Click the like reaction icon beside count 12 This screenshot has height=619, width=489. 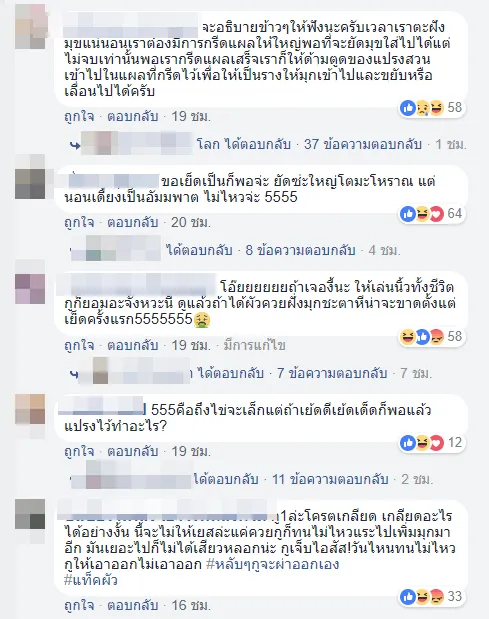408,443
